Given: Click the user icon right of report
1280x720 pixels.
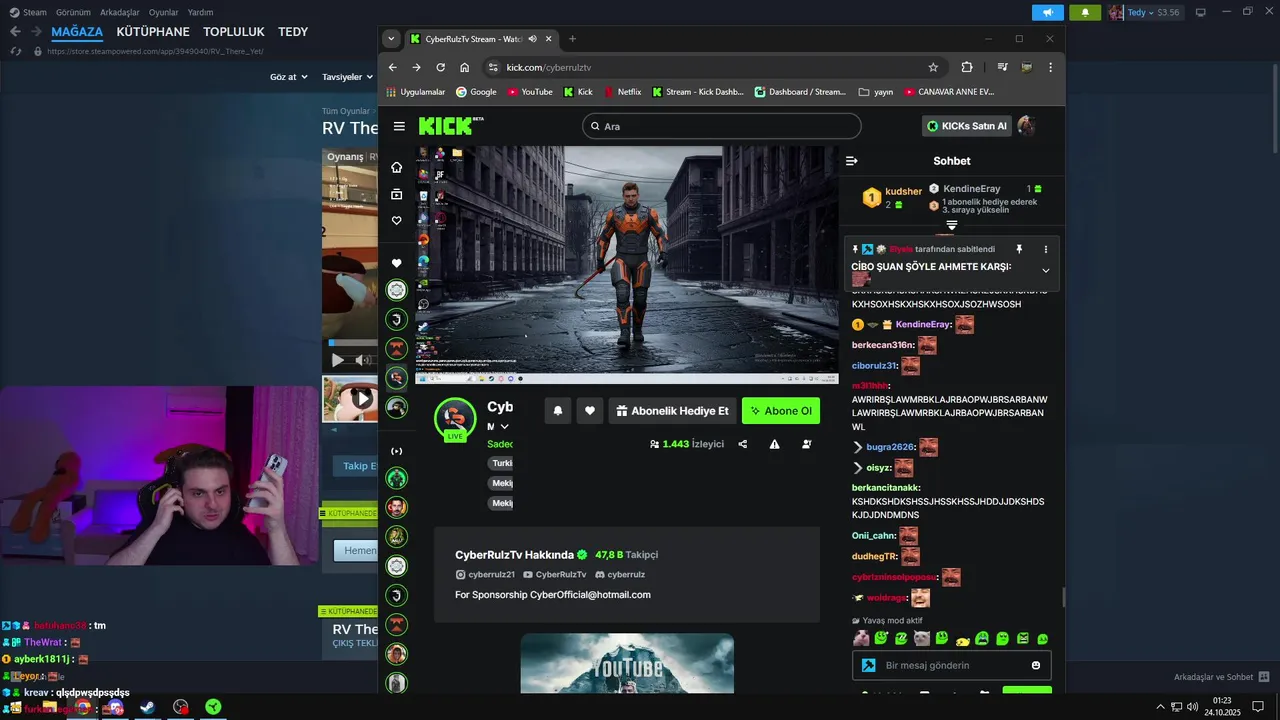Looking at the screenshot, I should coord(807,444).
